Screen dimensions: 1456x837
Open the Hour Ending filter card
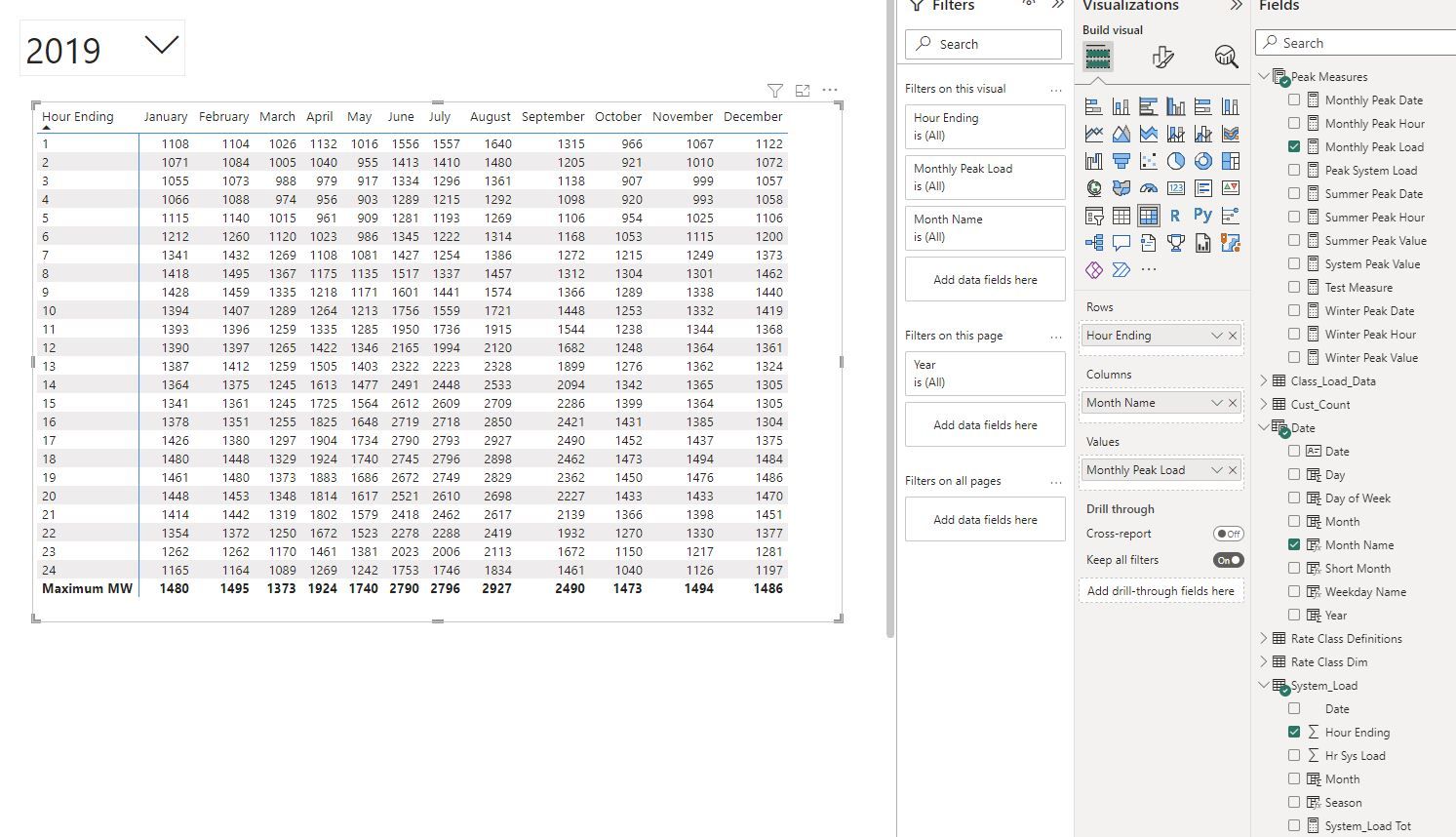click(x=985, y=127)
